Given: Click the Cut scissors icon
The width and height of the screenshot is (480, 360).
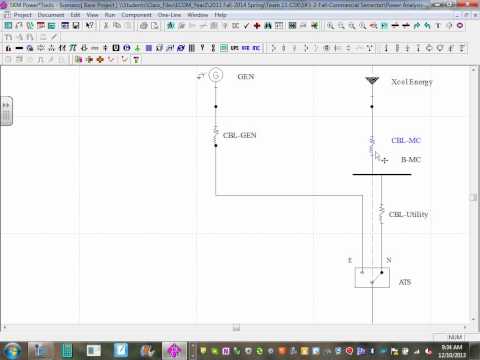Looking at the screenshot, I should pos(106,26).
